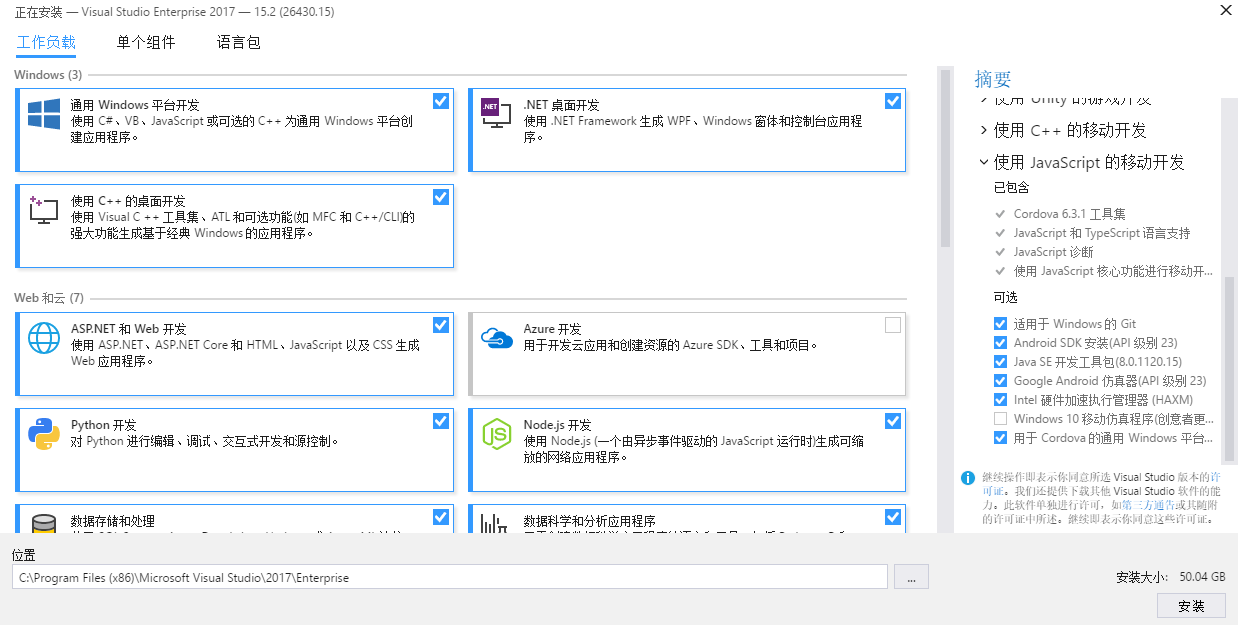Click the Azure 开发 workload card
This screenshot has width=1238, height=625.
pos(687,354)
